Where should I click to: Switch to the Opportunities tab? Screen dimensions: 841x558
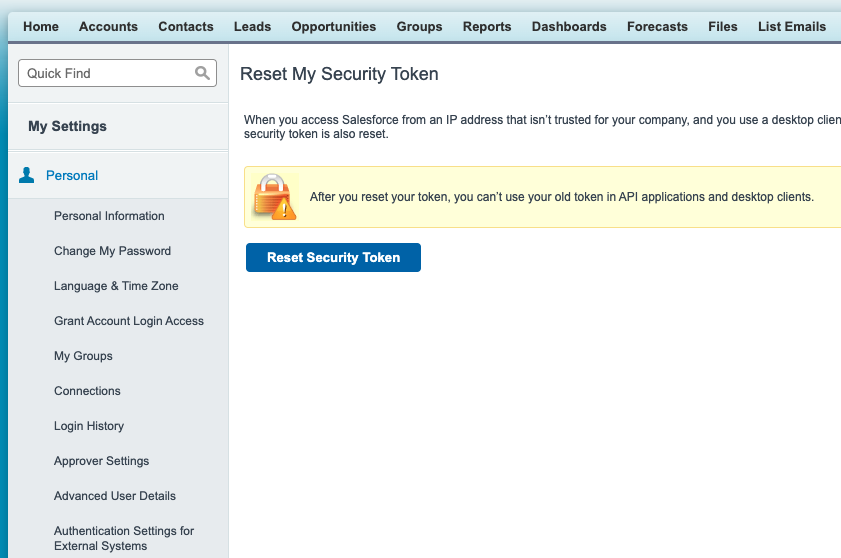click(334, 27)
